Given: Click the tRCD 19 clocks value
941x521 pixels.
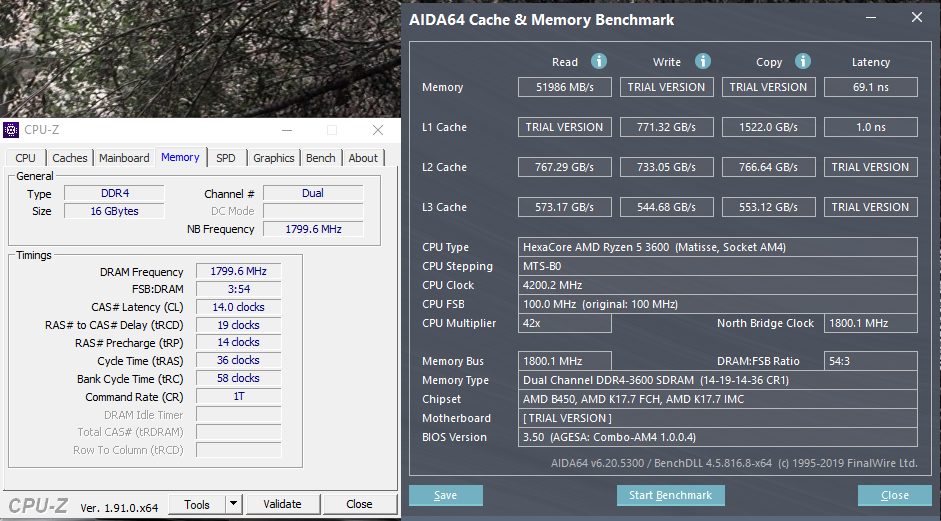Looking at the screenshot, I should (x=238, y=325).
